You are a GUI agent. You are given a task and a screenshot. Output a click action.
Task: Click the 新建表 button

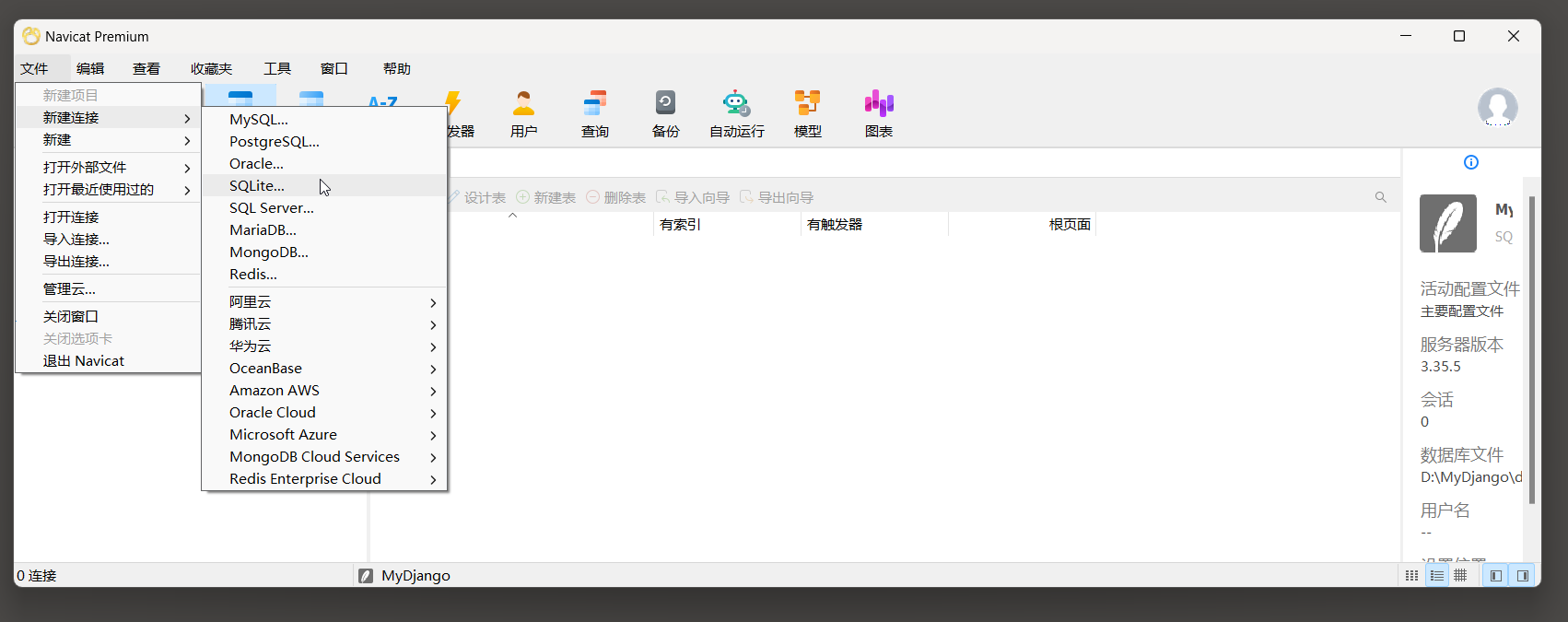click(x=545, y=197)
